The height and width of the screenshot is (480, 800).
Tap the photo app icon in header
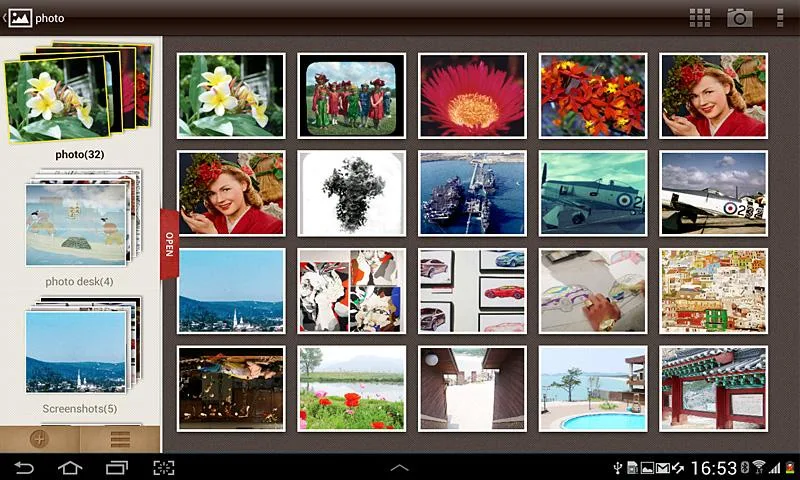click(20, 18)
